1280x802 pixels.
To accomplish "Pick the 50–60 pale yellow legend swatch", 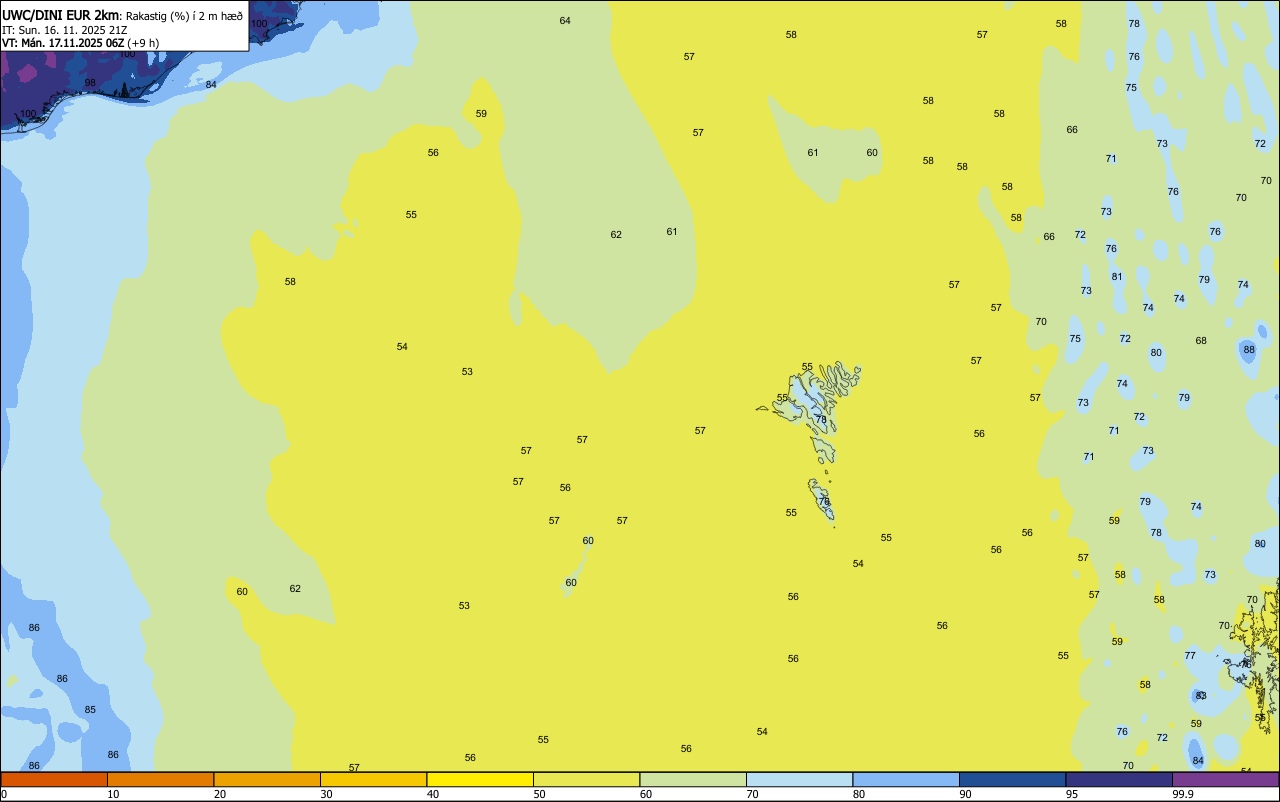I will point(586,779).
